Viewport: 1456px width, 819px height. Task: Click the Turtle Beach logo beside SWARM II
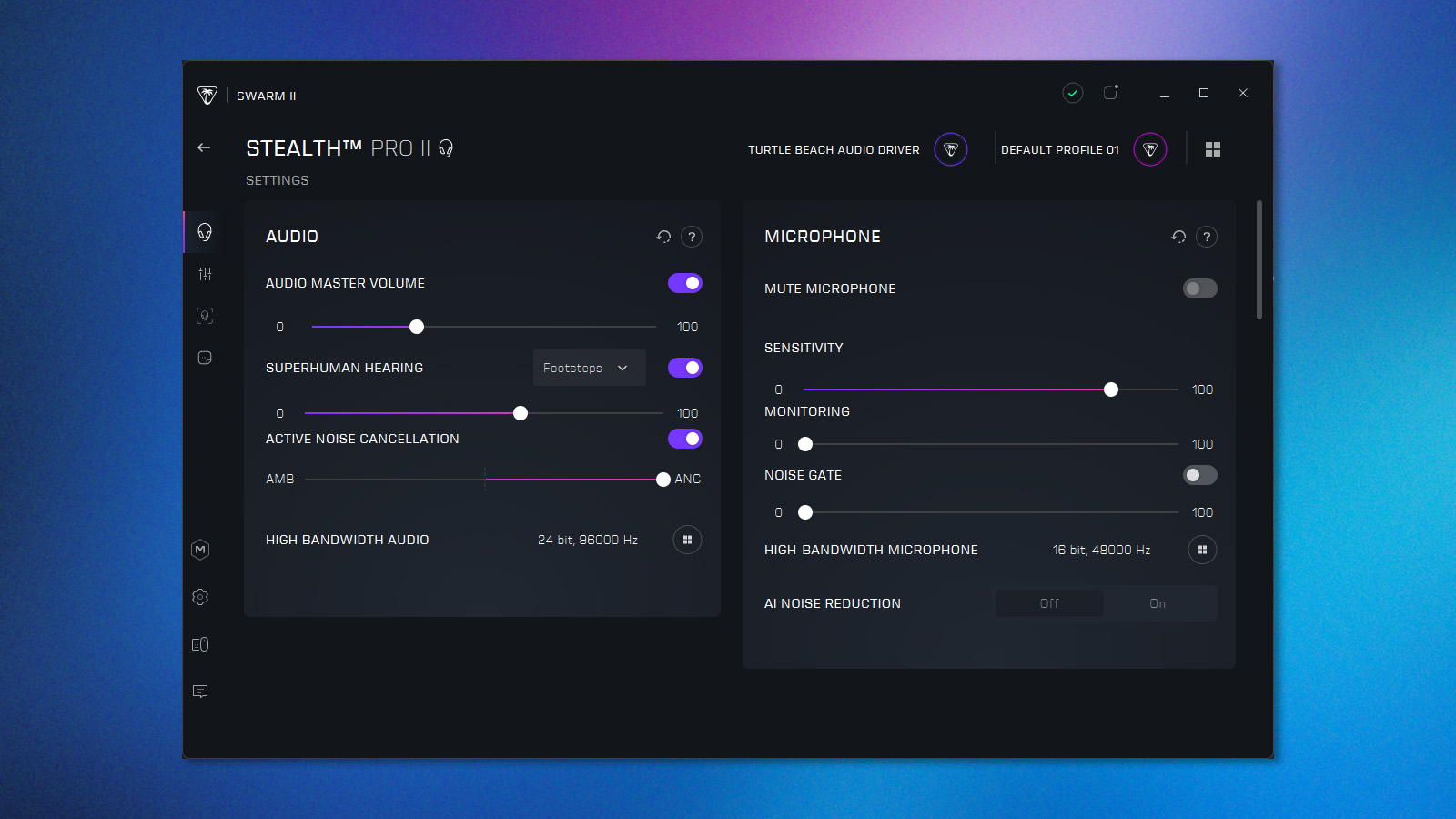coord(207,96)
